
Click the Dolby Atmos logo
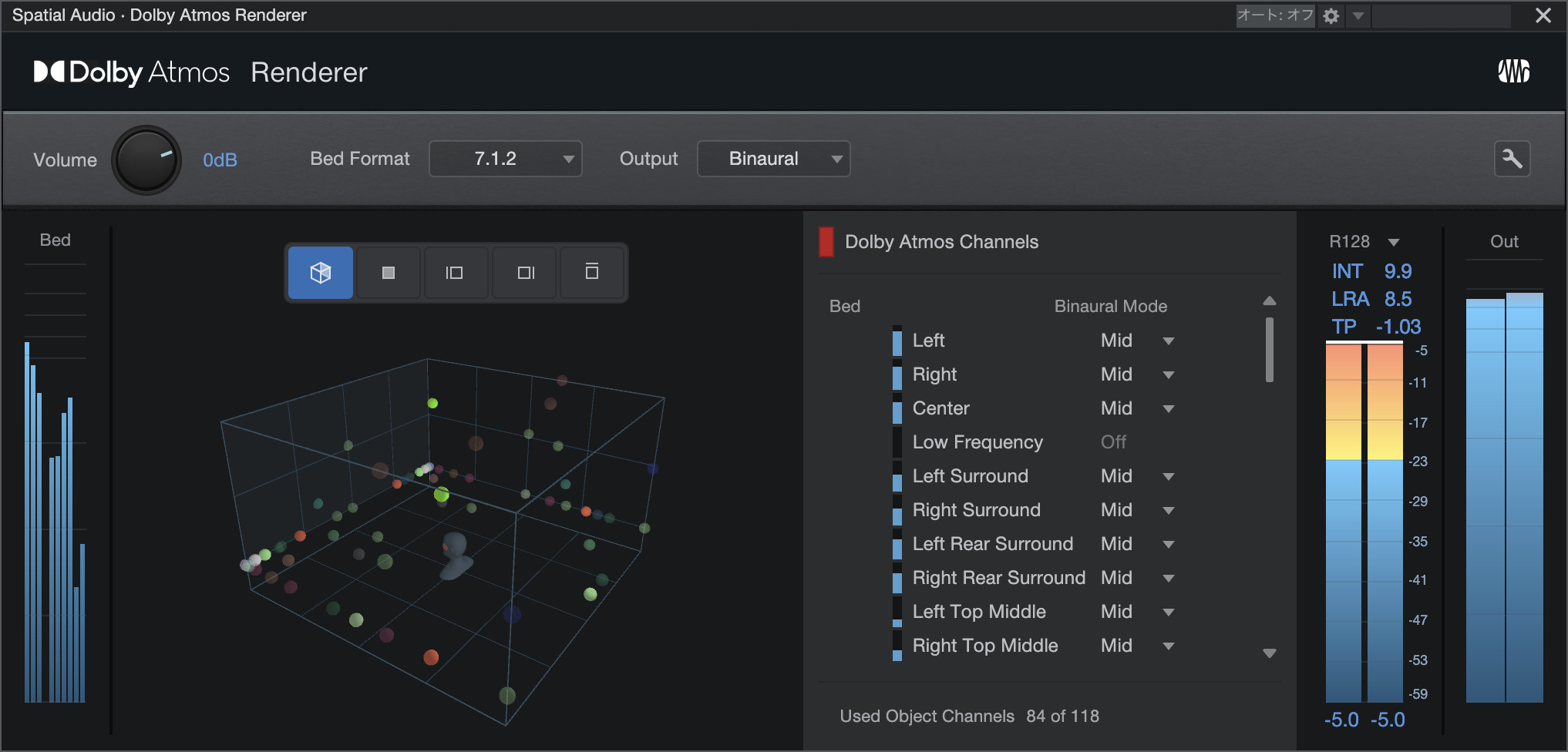coord(132,72)
